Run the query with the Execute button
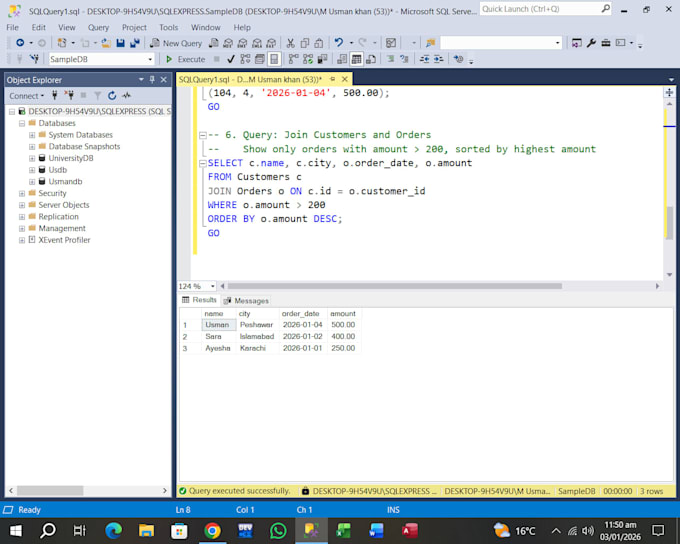Viewport: 680px width, 544px height. pos(186,59)
